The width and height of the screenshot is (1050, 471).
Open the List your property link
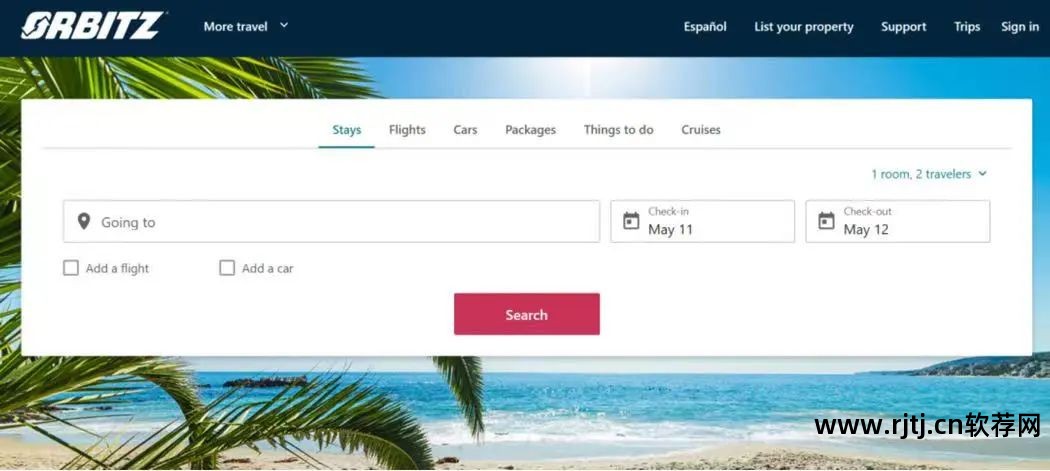(804, 27)
